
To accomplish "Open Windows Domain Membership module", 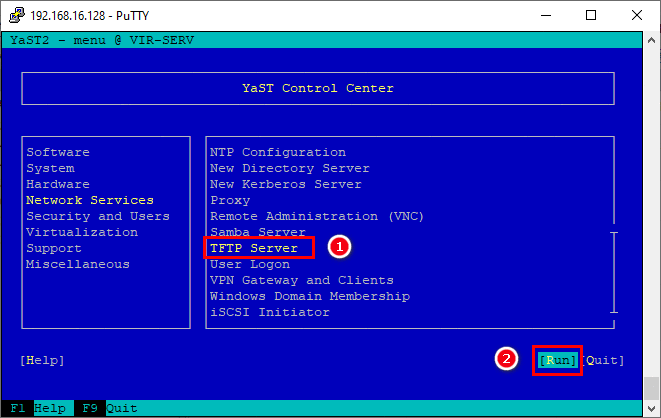I will pyautogui.click(x=310, y=296).
